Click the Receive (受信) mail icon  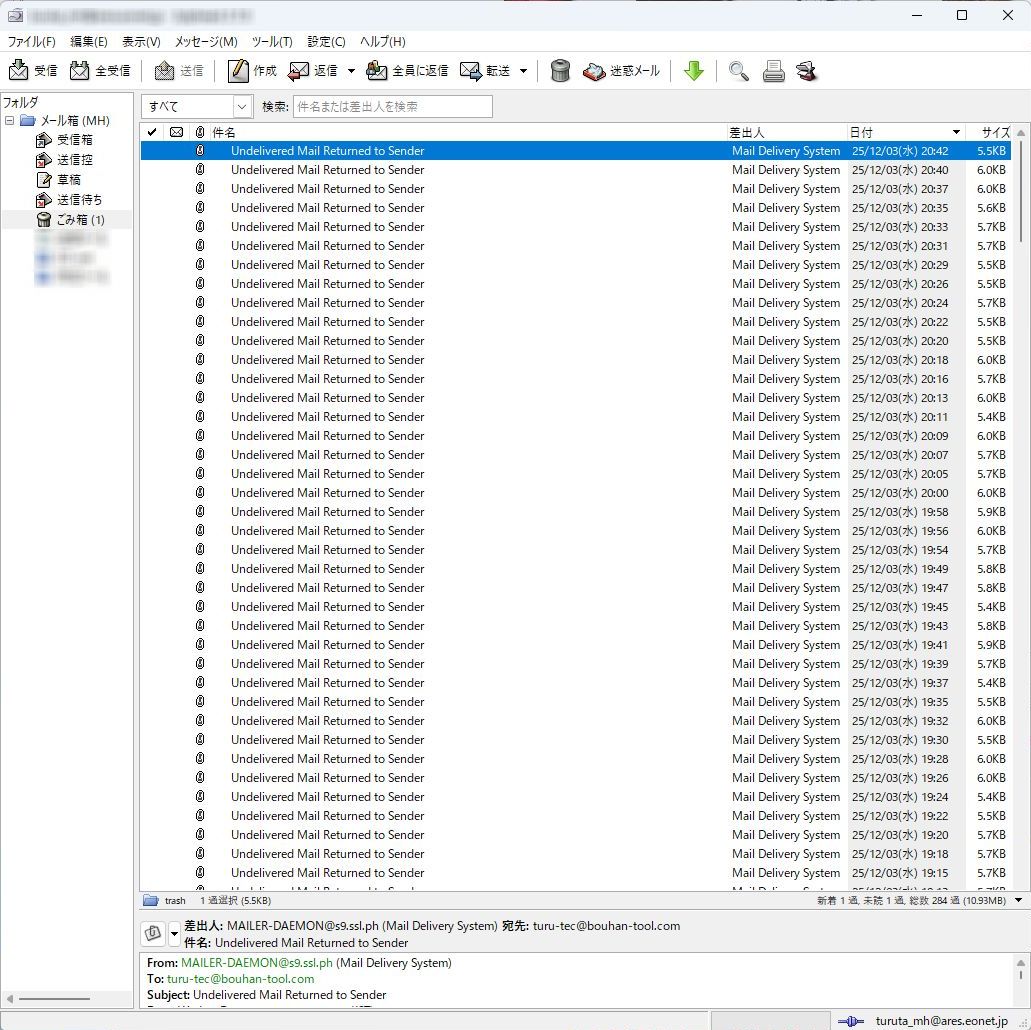tap(19, 71)
